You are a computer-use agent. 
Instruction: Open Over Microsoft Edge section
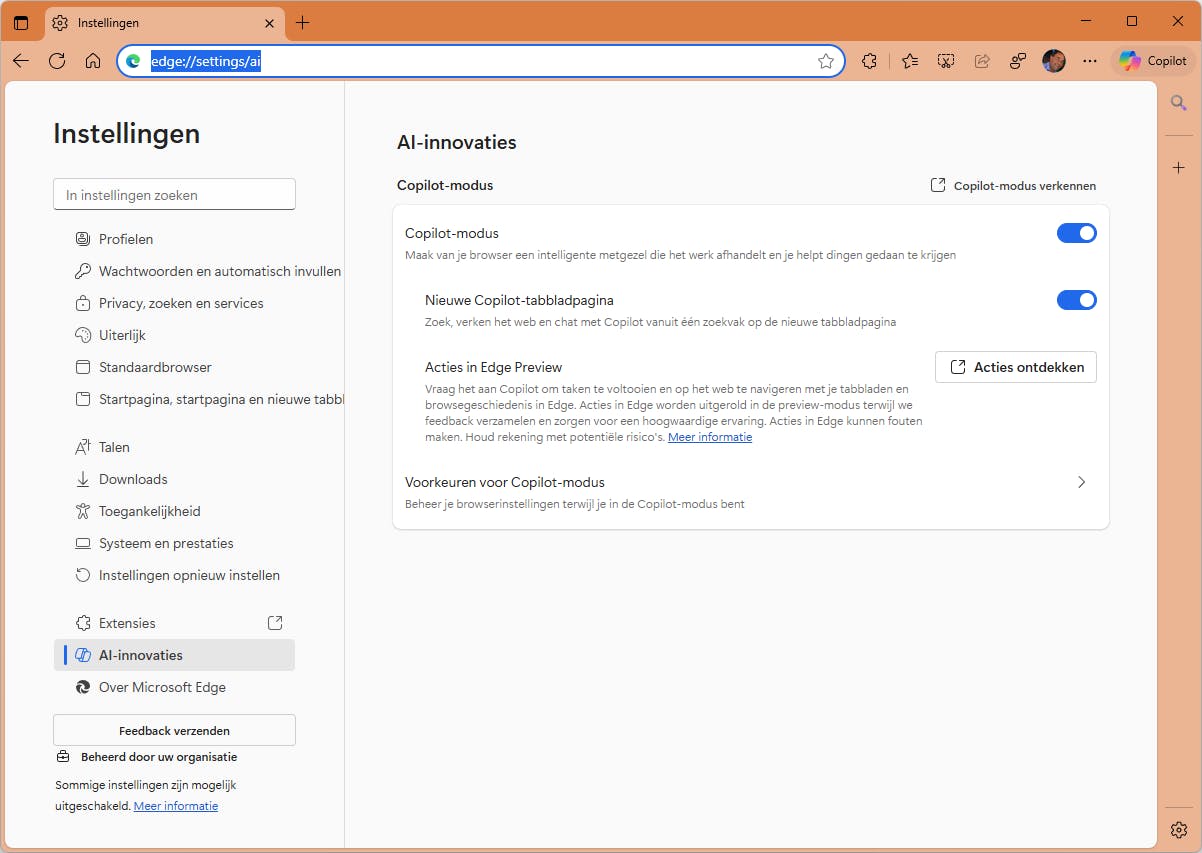click(174, 687)
